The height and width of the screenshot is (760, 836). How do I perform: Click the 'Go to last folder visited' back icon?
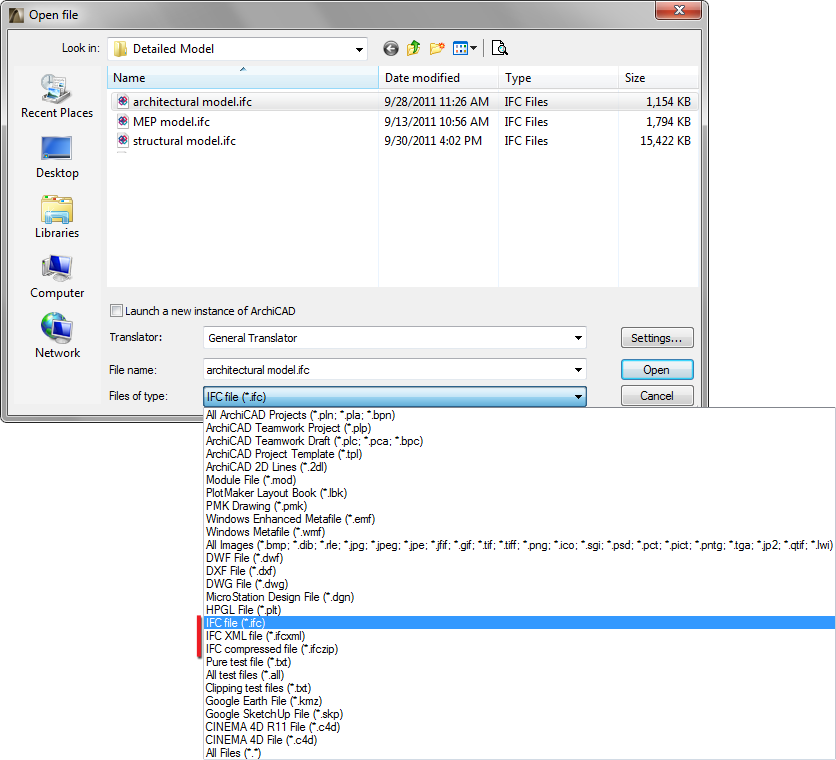pyautogui.click(x=390, y=48)
